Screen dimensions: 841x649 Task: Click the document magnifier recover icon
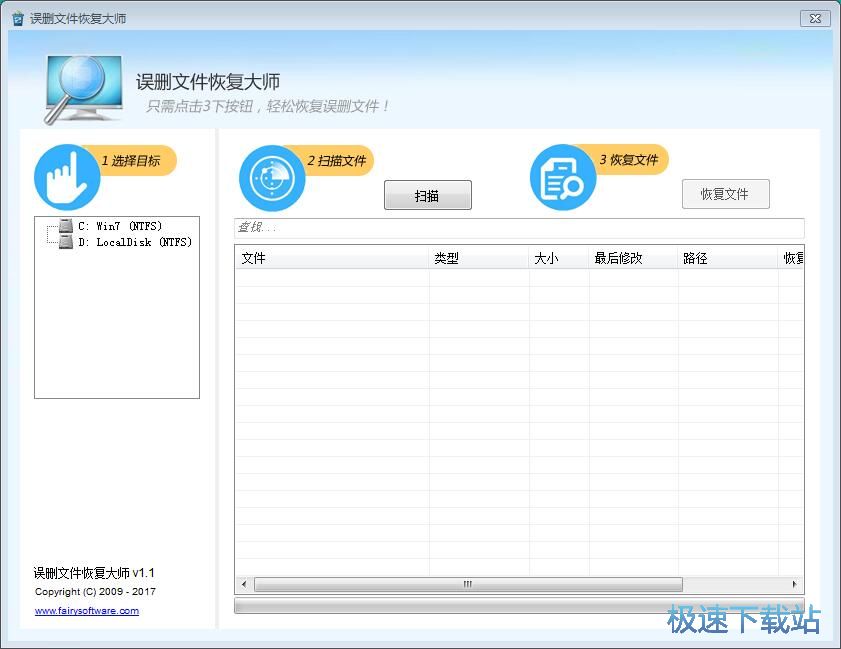(562, 178)
